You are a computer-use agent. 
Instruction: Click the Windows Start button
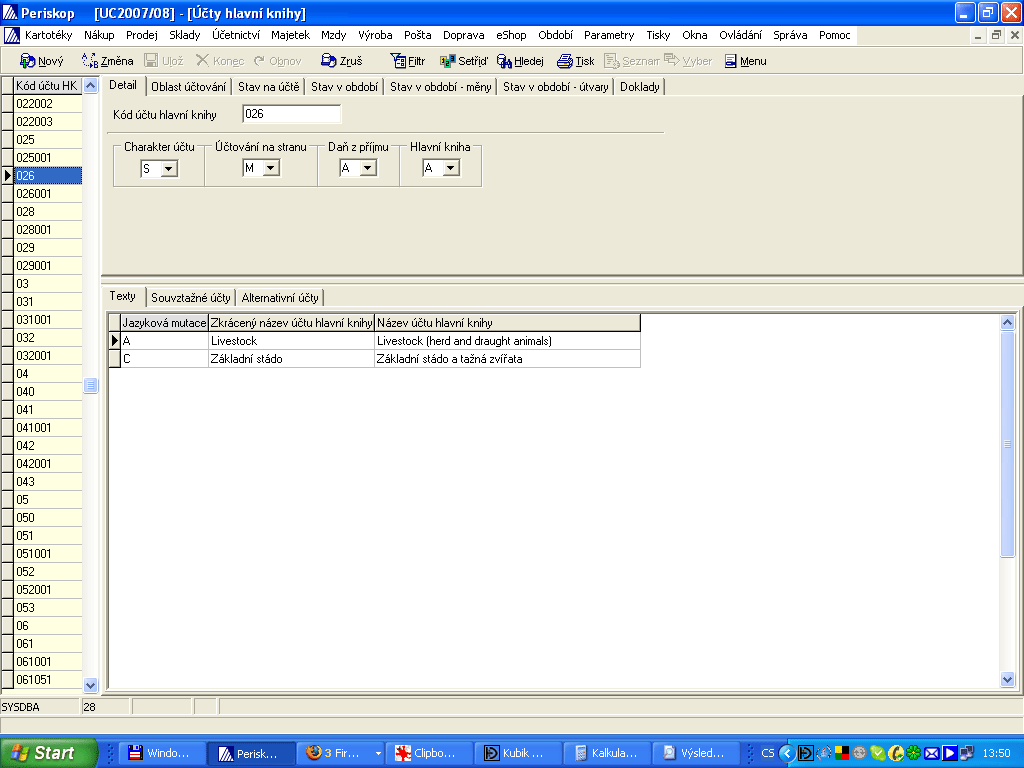pos(48,753)
